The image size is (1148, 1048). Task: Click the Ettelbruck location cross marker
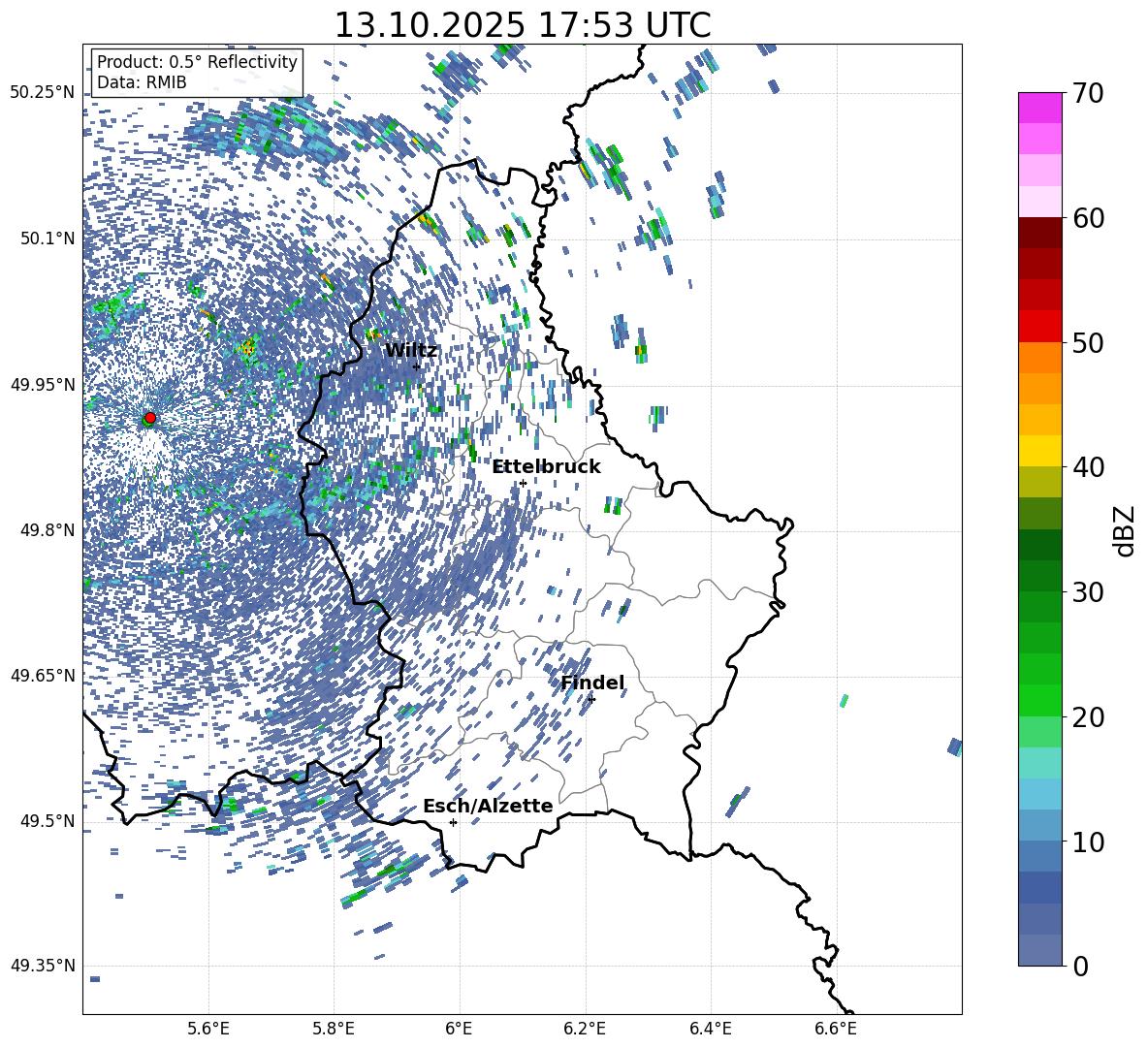[x=523, y=483]
